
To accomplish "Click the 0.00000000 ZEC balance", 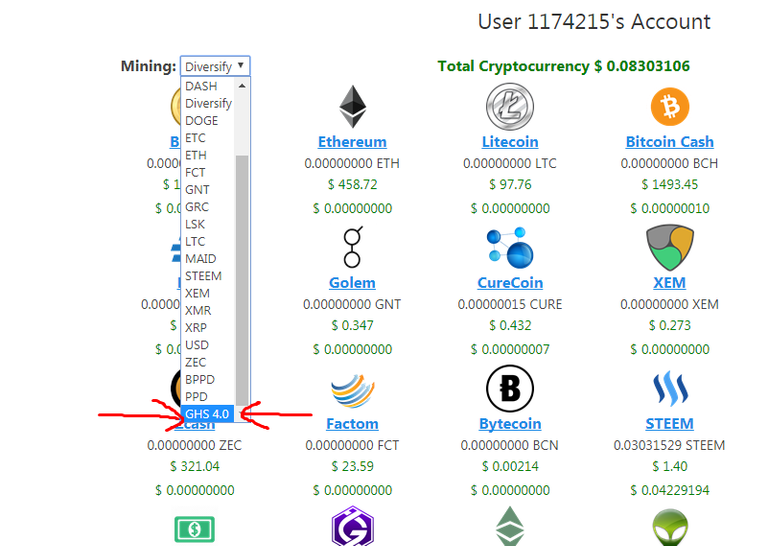I will [194, 445].
